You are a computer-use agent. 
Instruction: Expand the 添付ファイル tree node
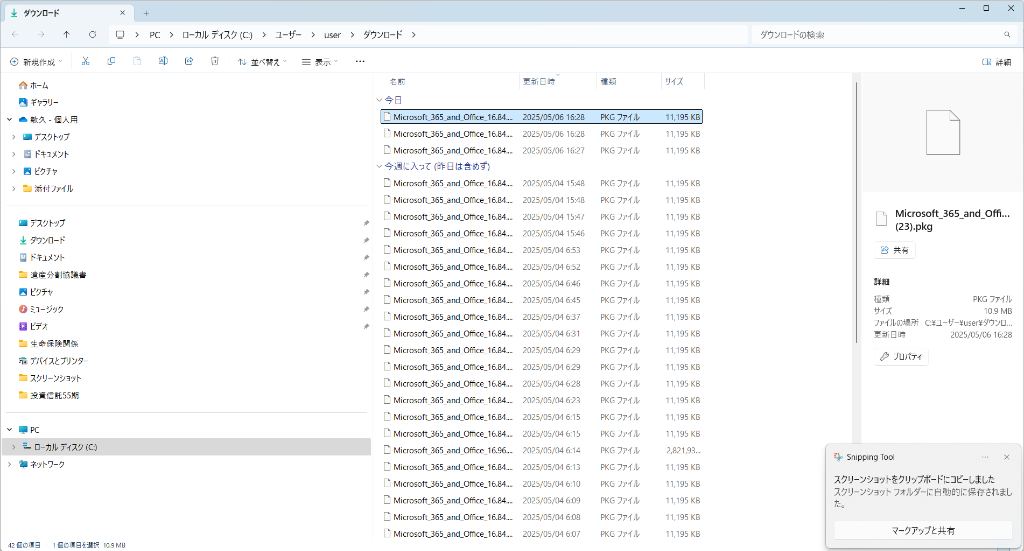click(14, 189)
